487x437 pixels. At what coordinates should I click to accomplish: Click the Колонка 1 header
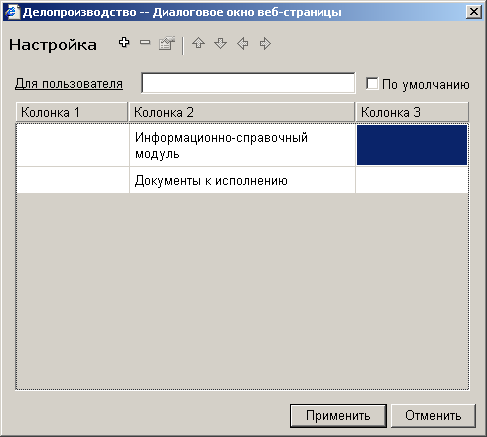tap(72, 112)
